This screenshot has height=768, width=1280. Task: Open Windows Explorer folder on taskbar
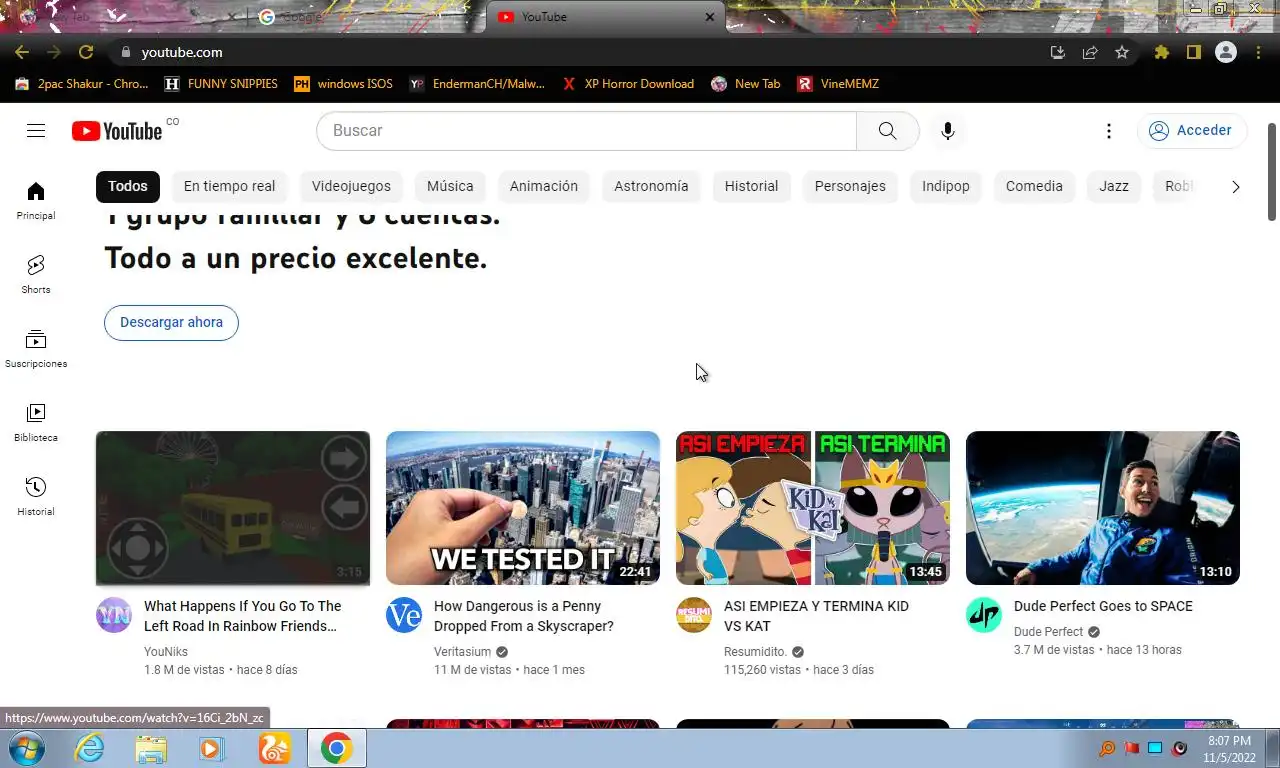[151, 748]
